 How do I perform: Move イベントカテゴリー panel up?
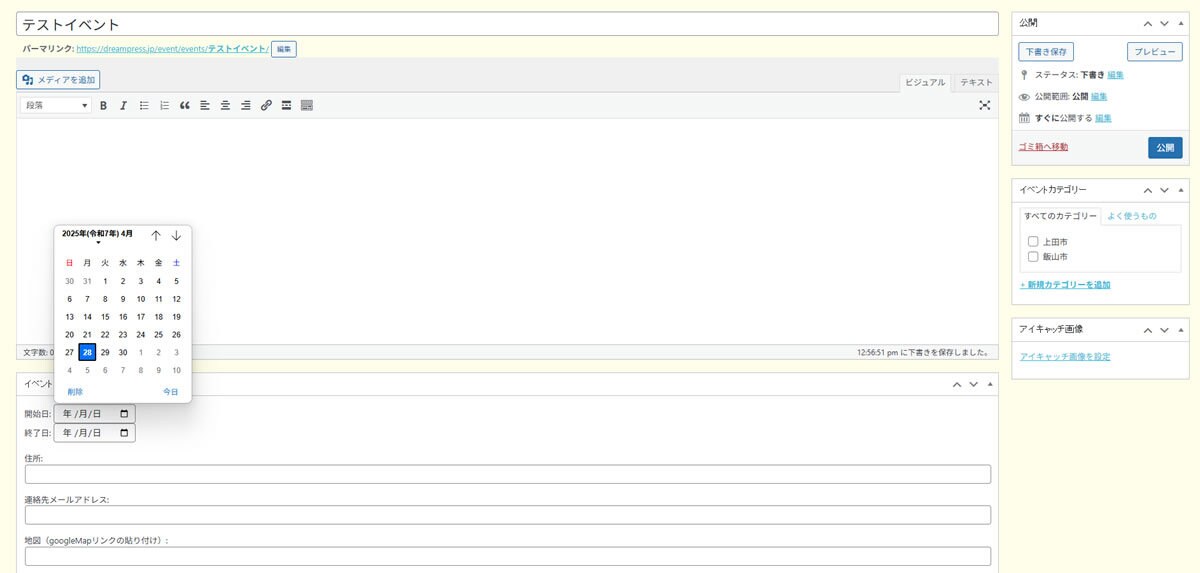pos(1149,190)
